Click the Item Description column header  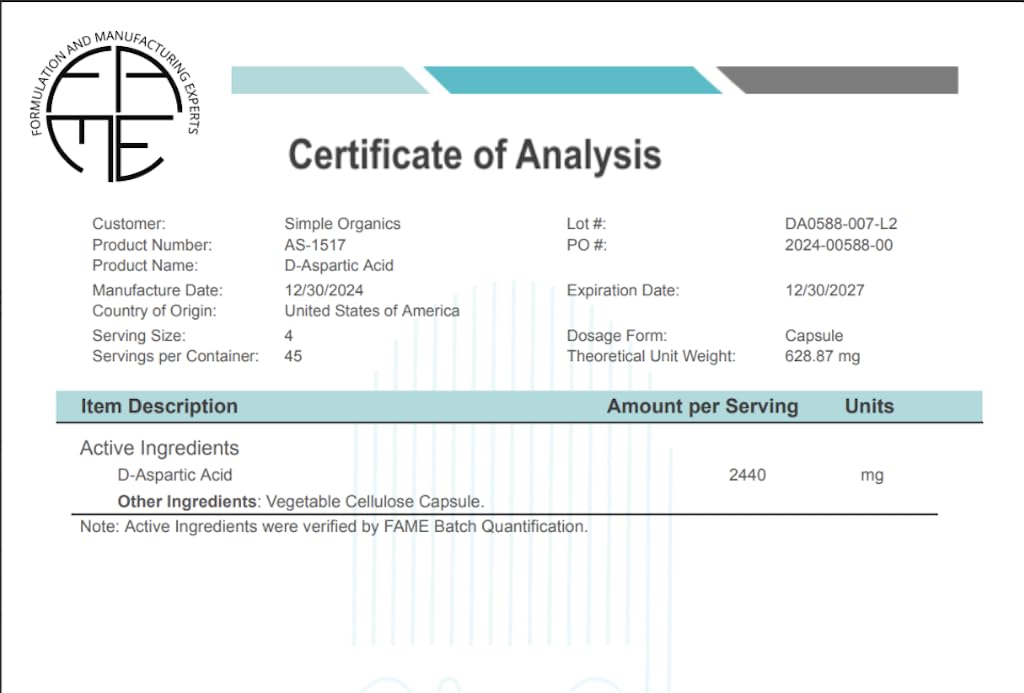[x=159, y=406]
